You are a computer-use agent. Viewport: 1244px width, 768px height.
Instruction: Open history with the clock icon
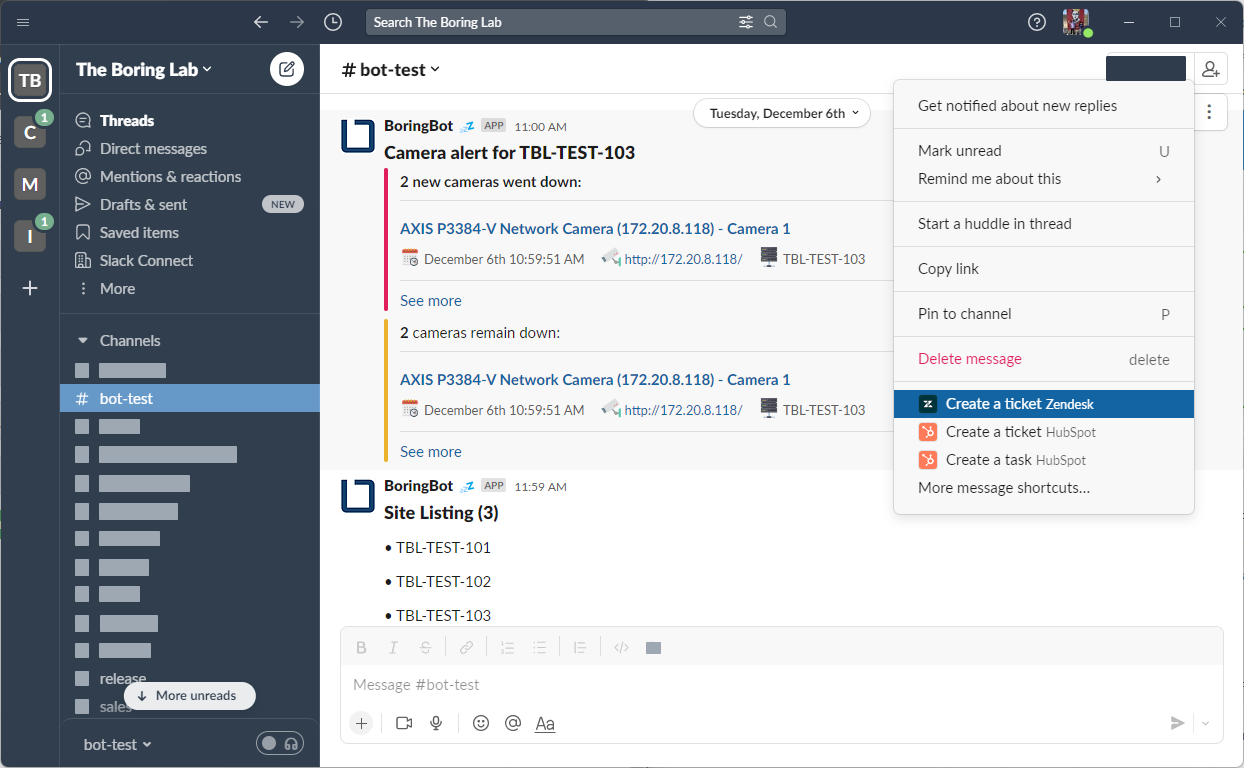333,21
